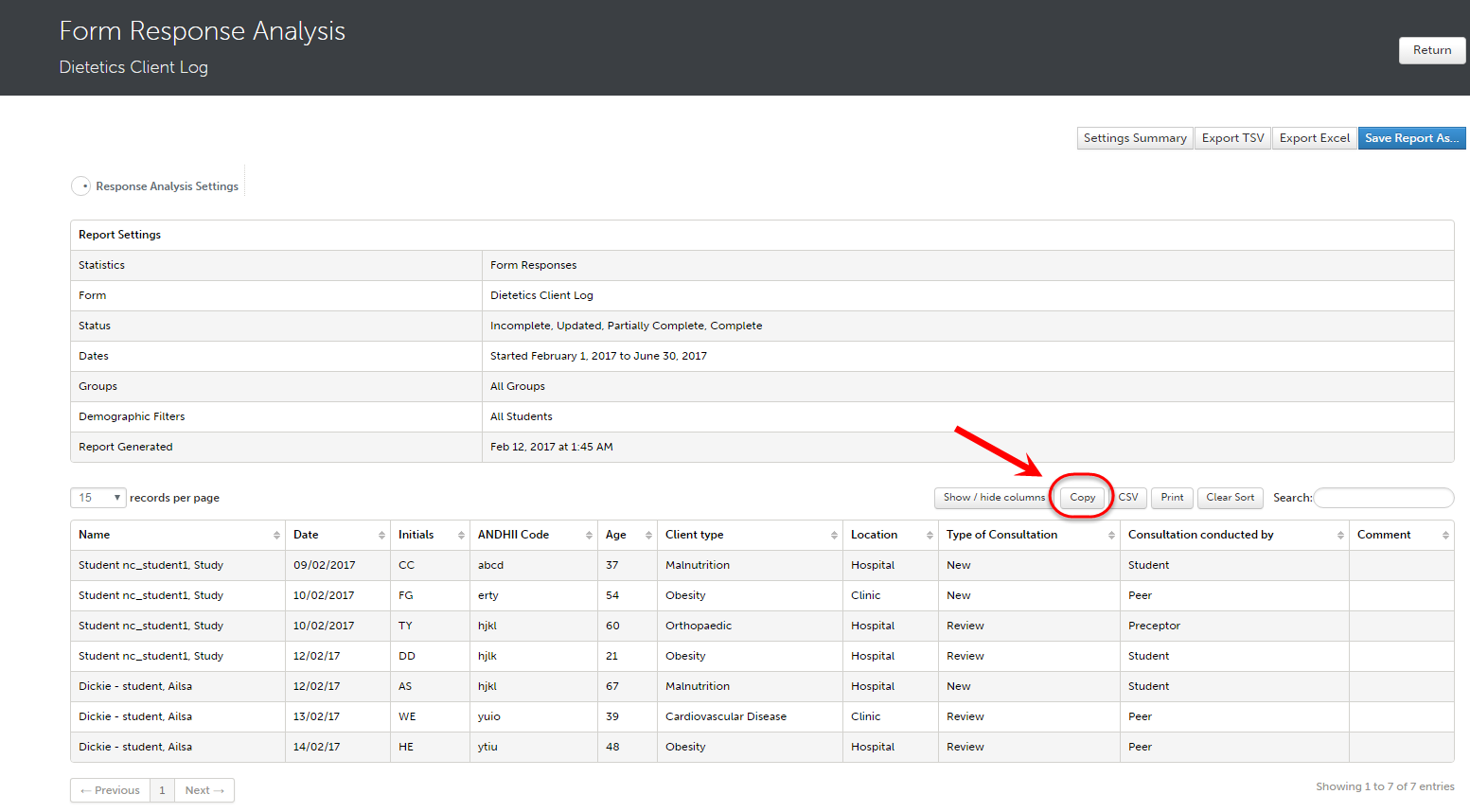Sort by Initials column

[430, 535]
